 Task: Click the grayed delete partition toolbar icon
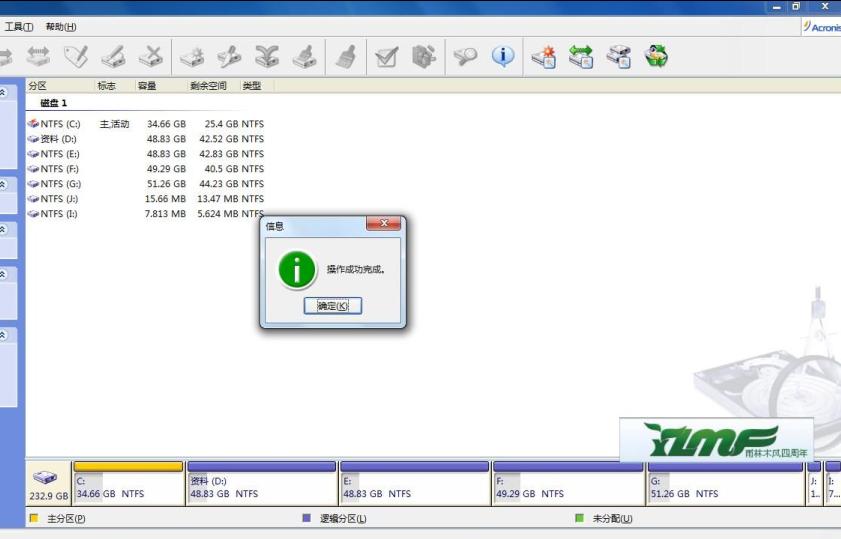pyautogui.click(x=151, y=56)
